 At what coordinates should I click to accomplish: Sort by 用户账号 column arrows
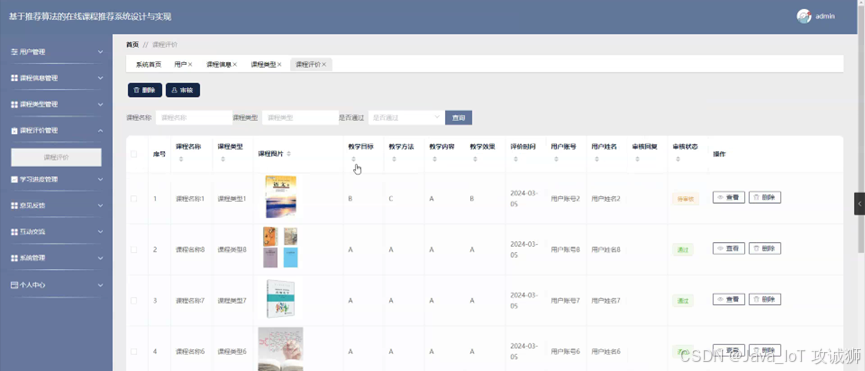tap(556, 159)
